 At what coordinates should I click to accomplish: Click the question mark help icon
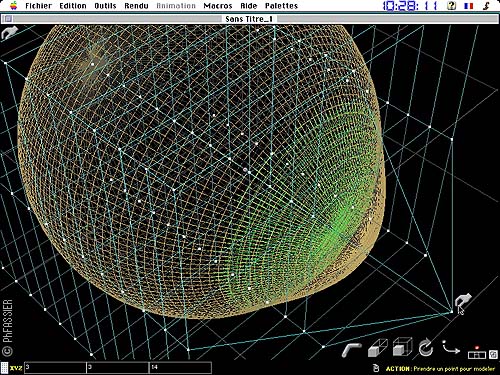(451, 6)
